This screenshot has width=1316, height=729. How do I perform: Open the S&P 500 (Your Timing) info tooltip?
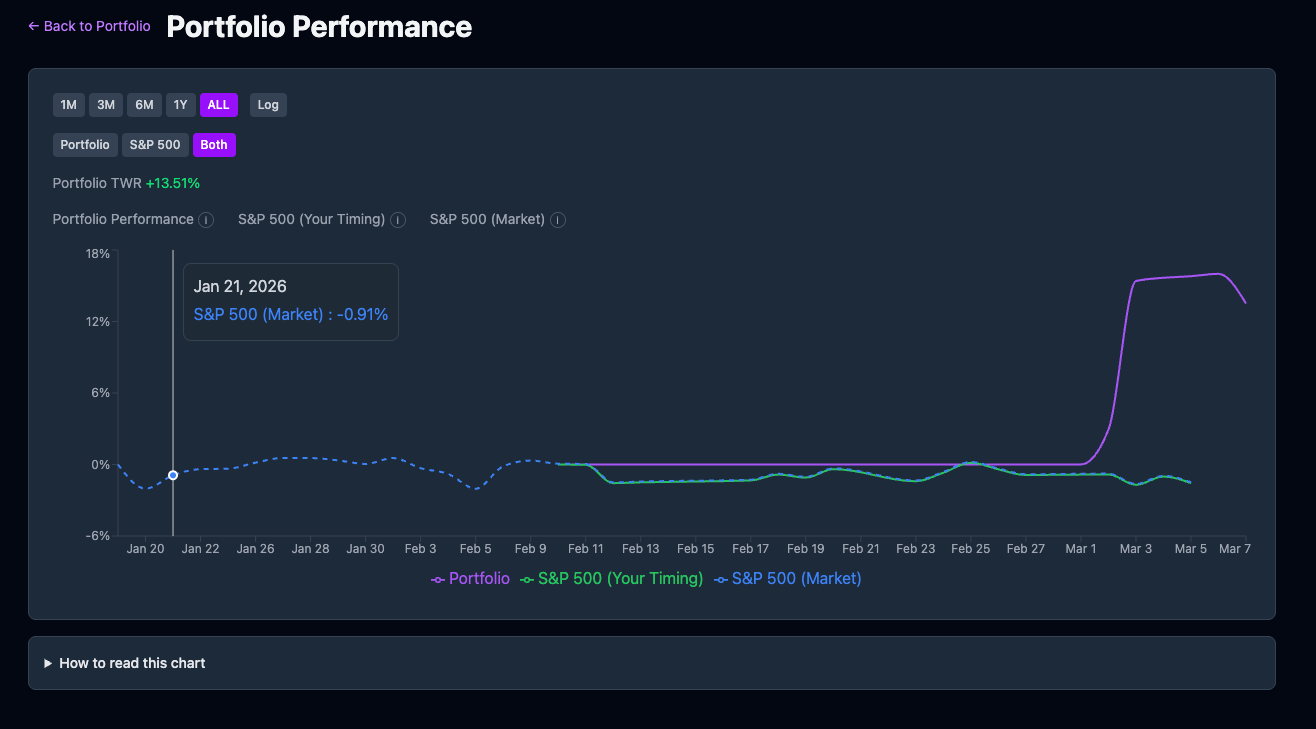tap(397, 219)
